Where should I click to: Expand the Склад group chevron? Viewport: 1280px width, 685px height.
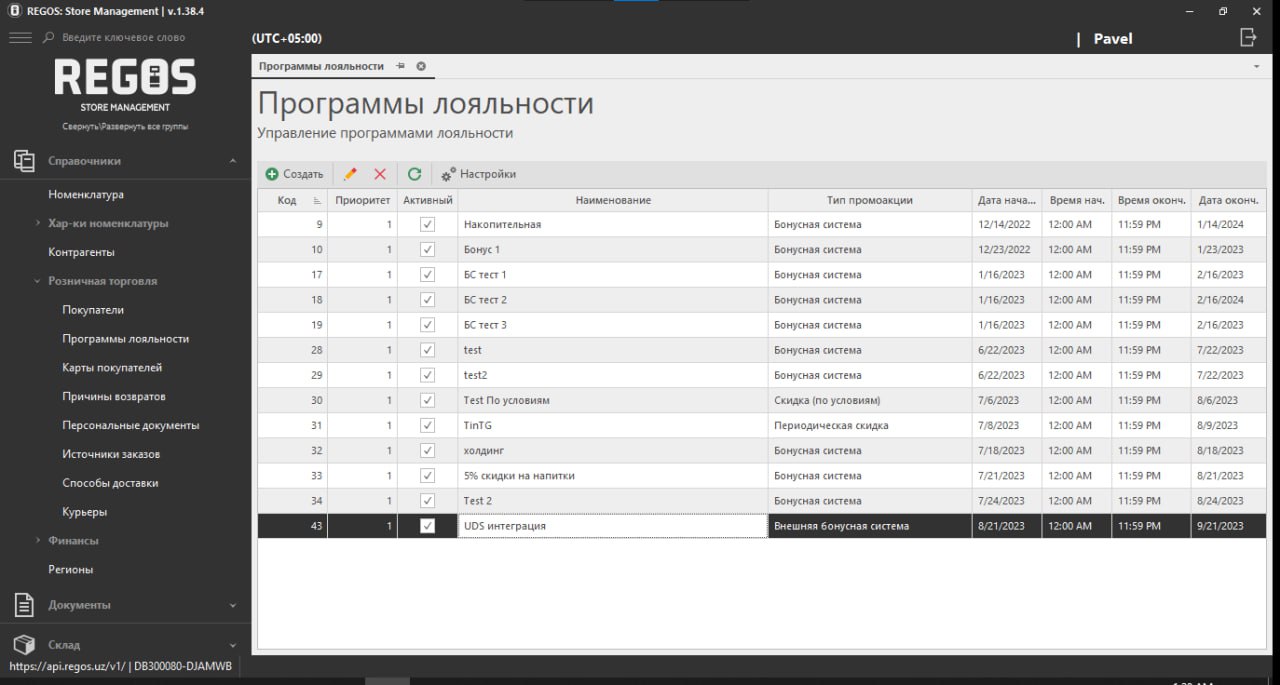click(x=233, y=645)
